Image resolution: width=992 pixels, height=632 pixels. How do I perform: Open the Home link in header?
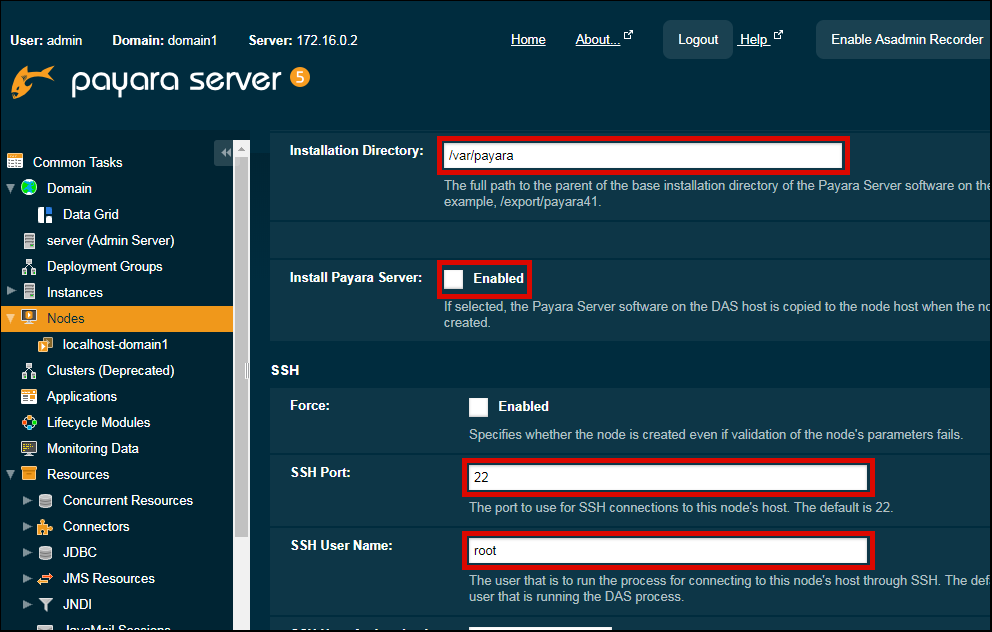point(528,39)
